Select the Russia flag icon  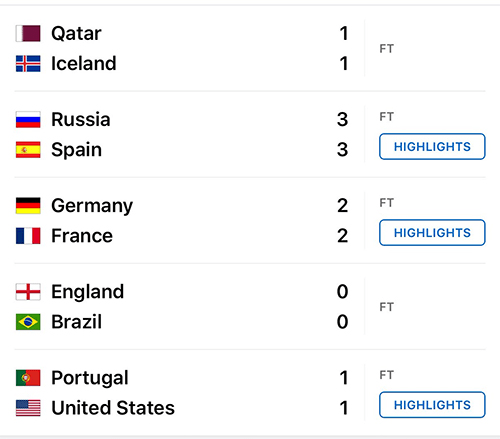pyautogui.click(x=28, y=119)
